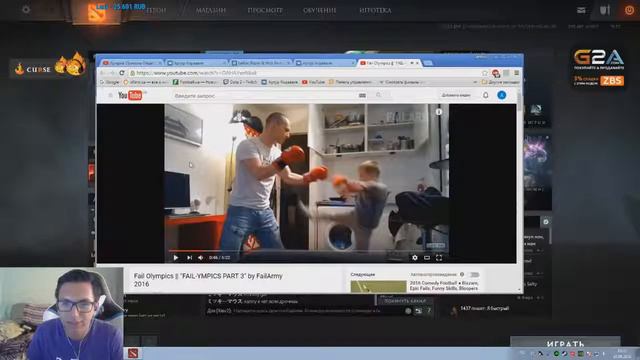Open the Игротека tab in Dota menu
The image size is (640, 360).
(375, 10)
